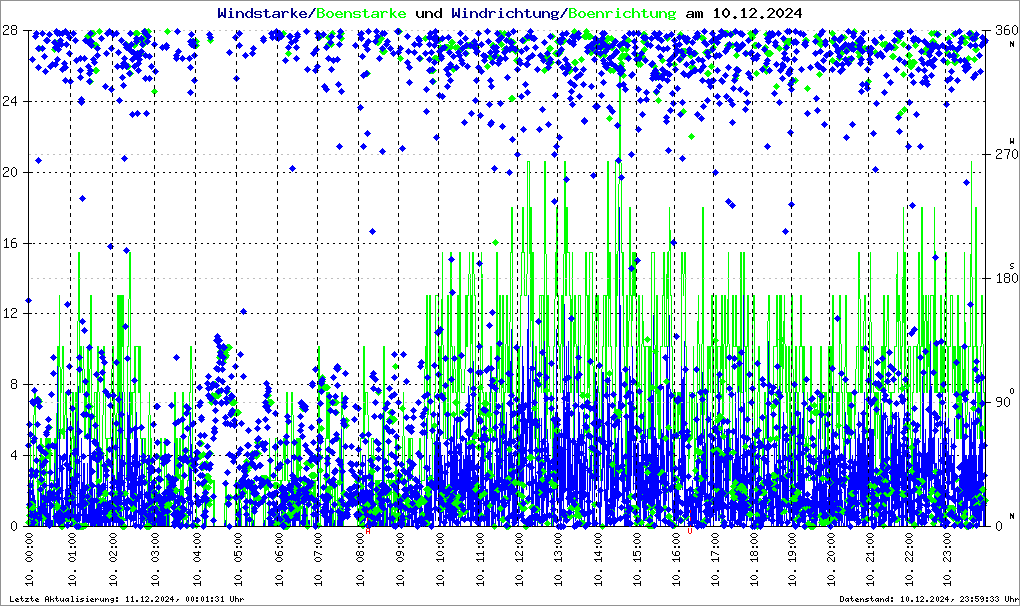
Task: Click the green 'Boenstarke' title label
Action: 362,14
